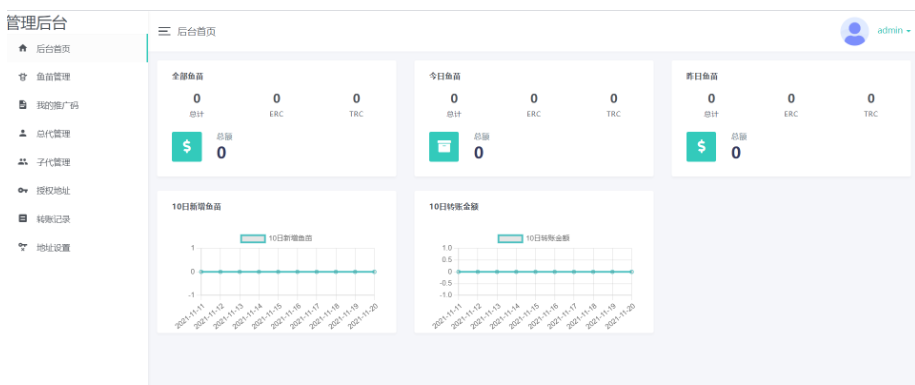This screenshot has height=385, width=915.
Task: Click the dollar icon in 全部鱼苗 card
Action: 187,146
